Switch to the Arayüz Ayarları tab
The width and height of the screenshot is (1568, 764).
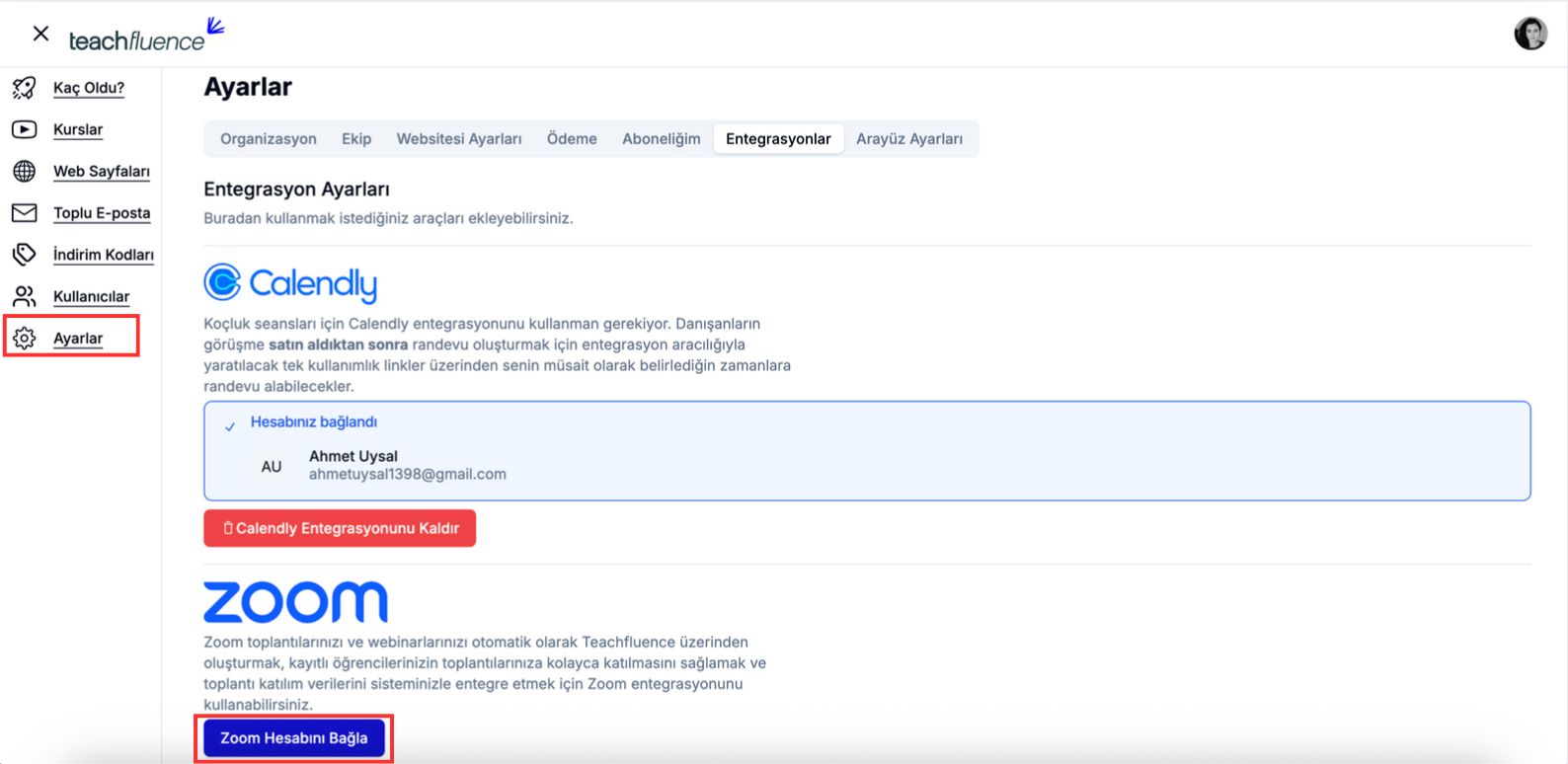(909, 139)
